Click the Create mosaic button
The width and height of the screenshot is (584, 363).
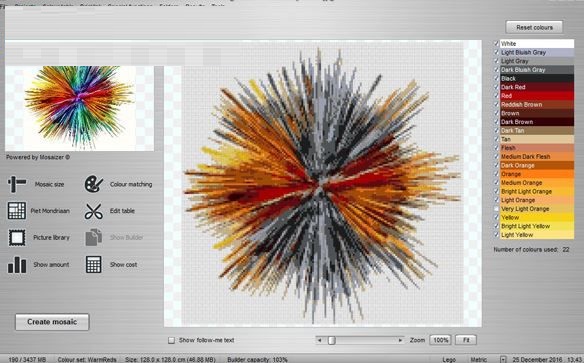(52, 322)
